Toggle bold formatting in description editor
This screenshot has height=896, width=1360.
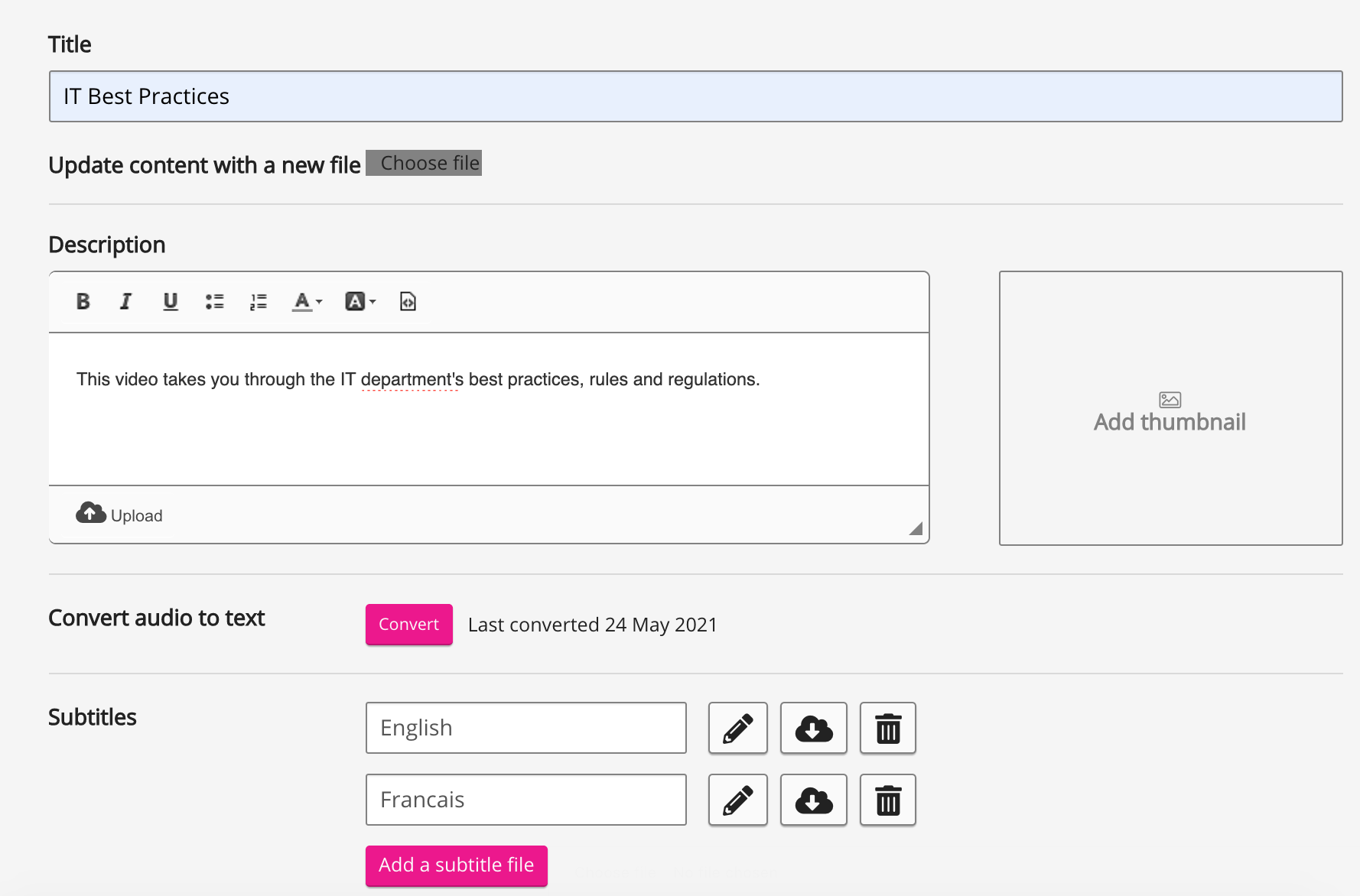pos(83,301)
